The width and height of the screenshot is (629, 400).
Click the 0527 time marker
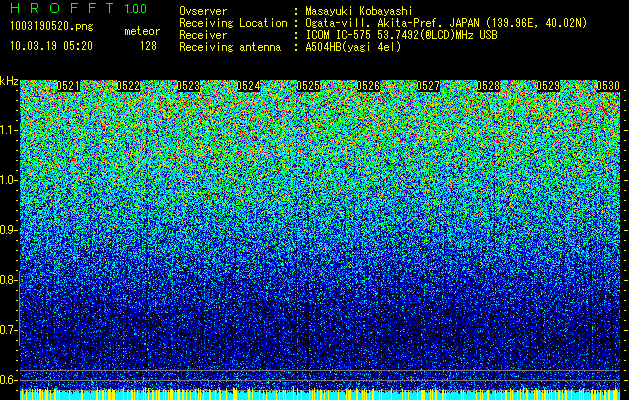428,85
